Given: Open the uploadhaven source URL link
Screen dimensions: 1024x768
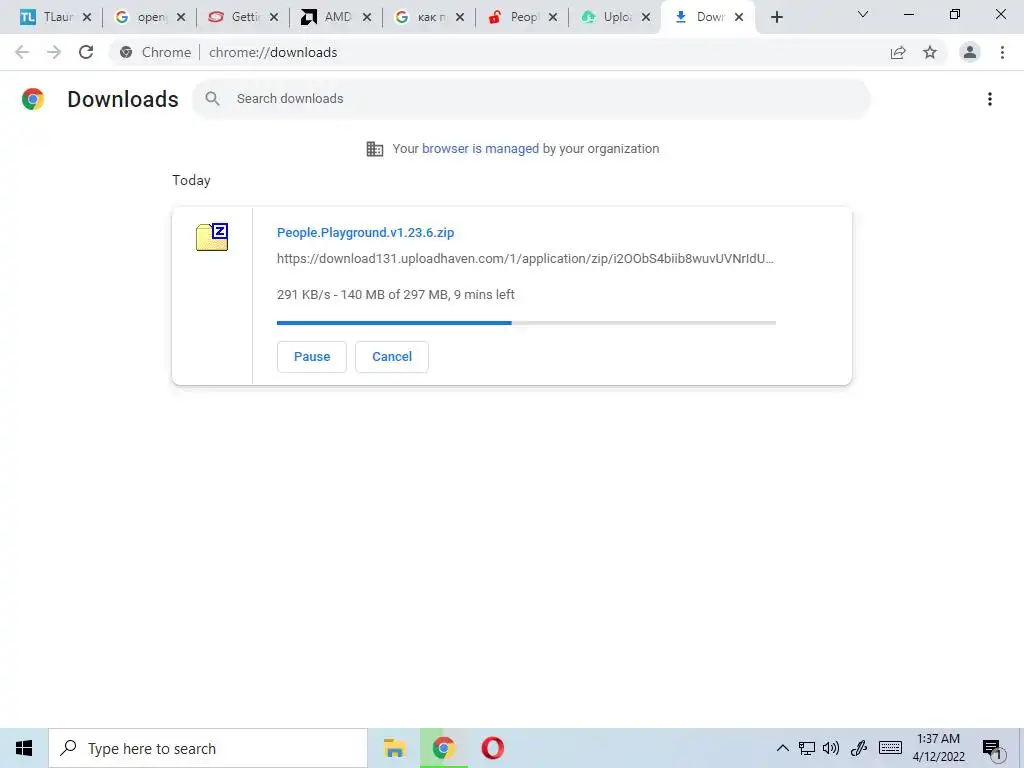Looking at the screenshot, I should (x=525, y=259).
